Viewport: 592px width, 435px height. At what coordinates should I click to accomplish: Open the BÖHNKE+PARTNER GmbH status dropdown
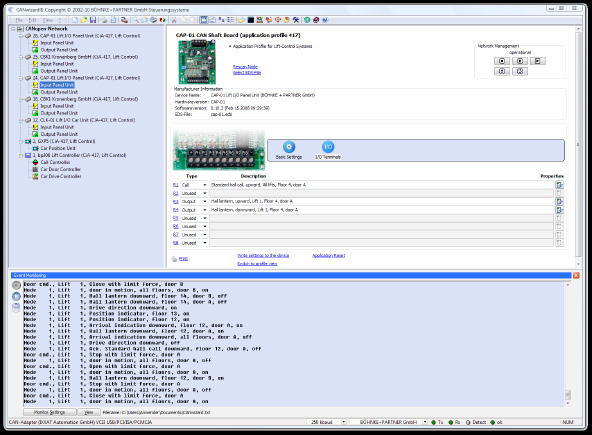click(425, 422)
